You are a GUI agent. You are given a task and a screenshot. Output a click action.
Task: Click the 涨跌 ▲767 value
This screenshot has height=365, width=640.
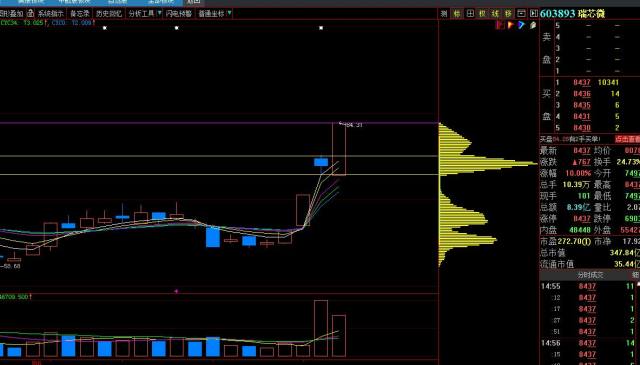click(x=581, y=162)
